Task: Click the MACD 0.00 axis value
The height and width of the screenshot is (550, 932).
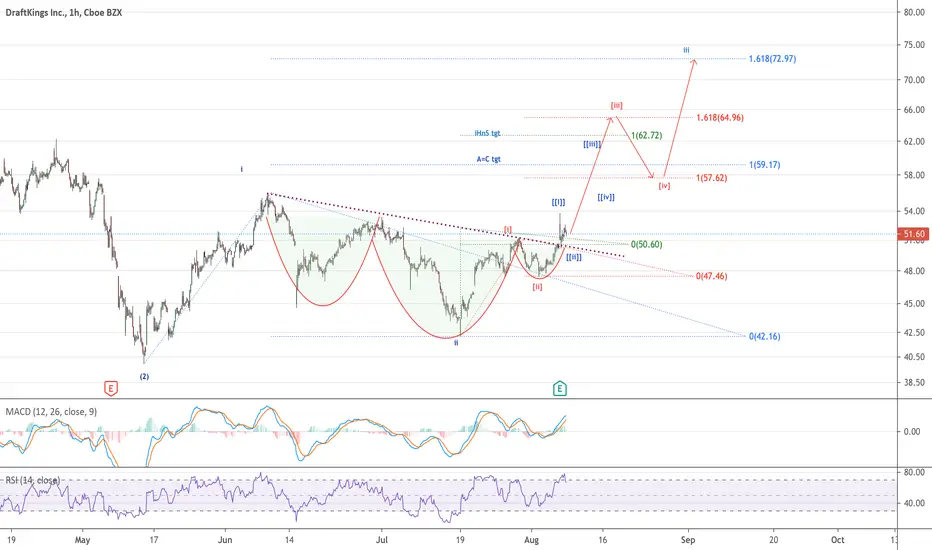Action: coord(912,432)
